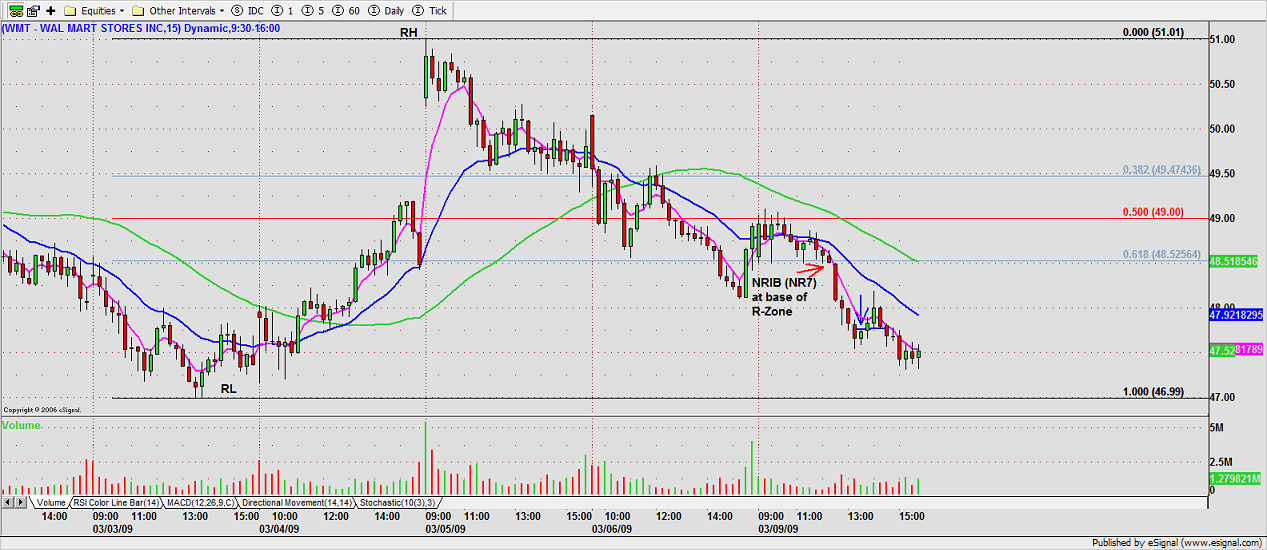The height and width of the screenshot is (550, 1267).
Task: Click the plus crosshair cursor icon
Action: point(51,10)
